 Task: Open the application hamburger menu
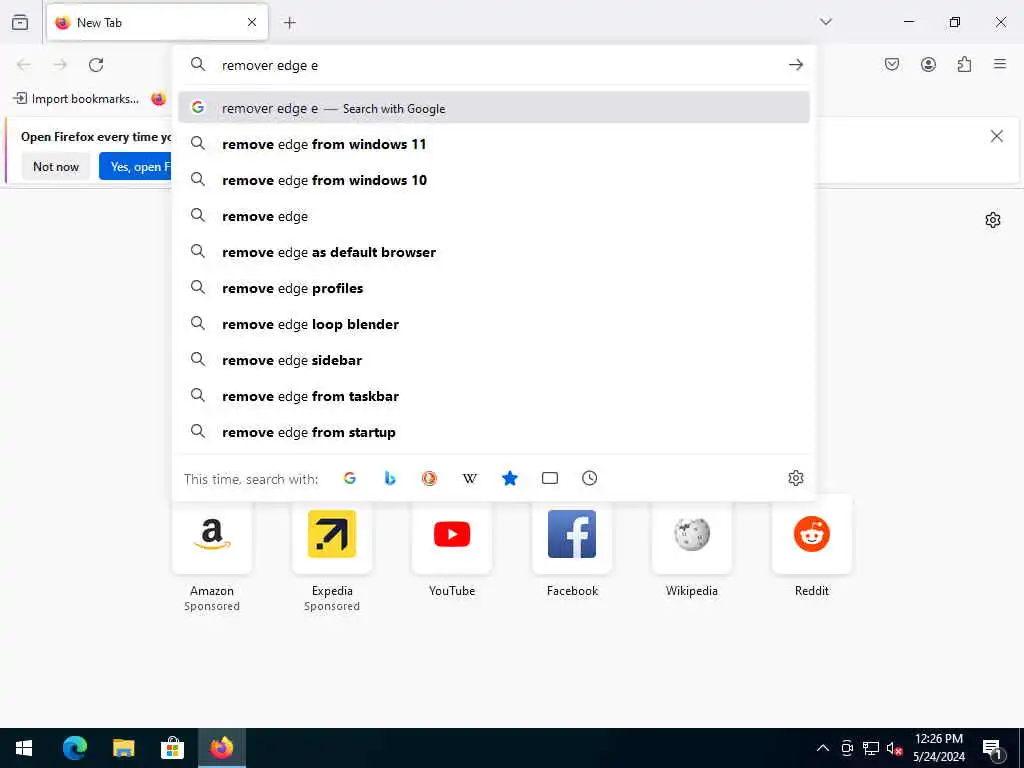(x=1000, y=64)
